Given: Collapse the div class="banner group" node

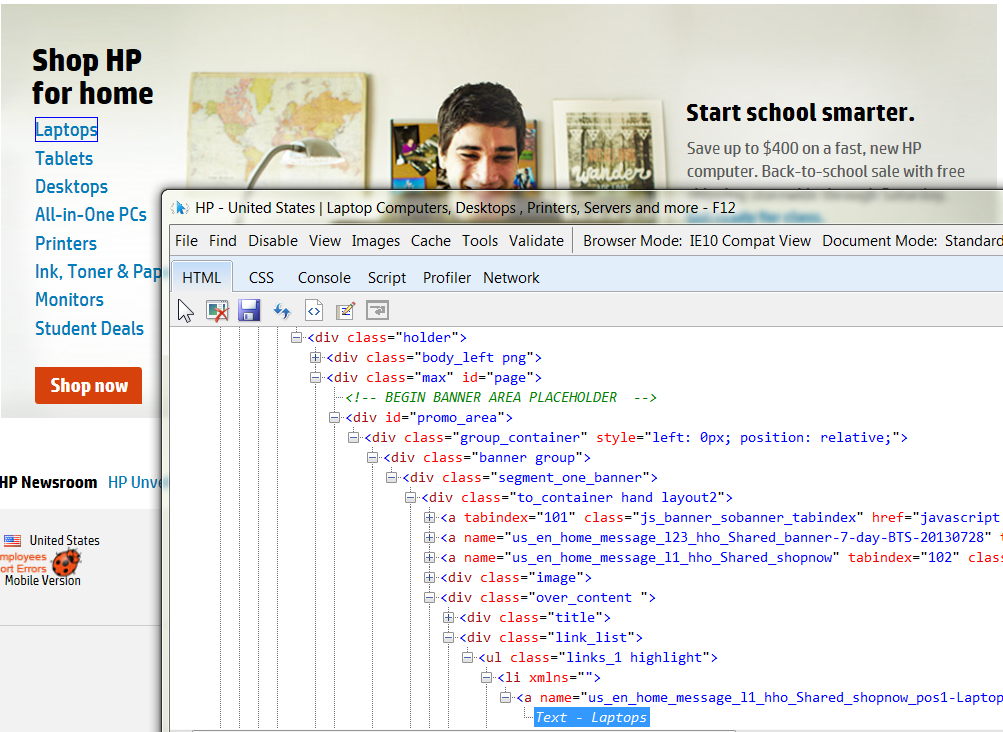Looking at the screenshot, I should click(372, 458).
